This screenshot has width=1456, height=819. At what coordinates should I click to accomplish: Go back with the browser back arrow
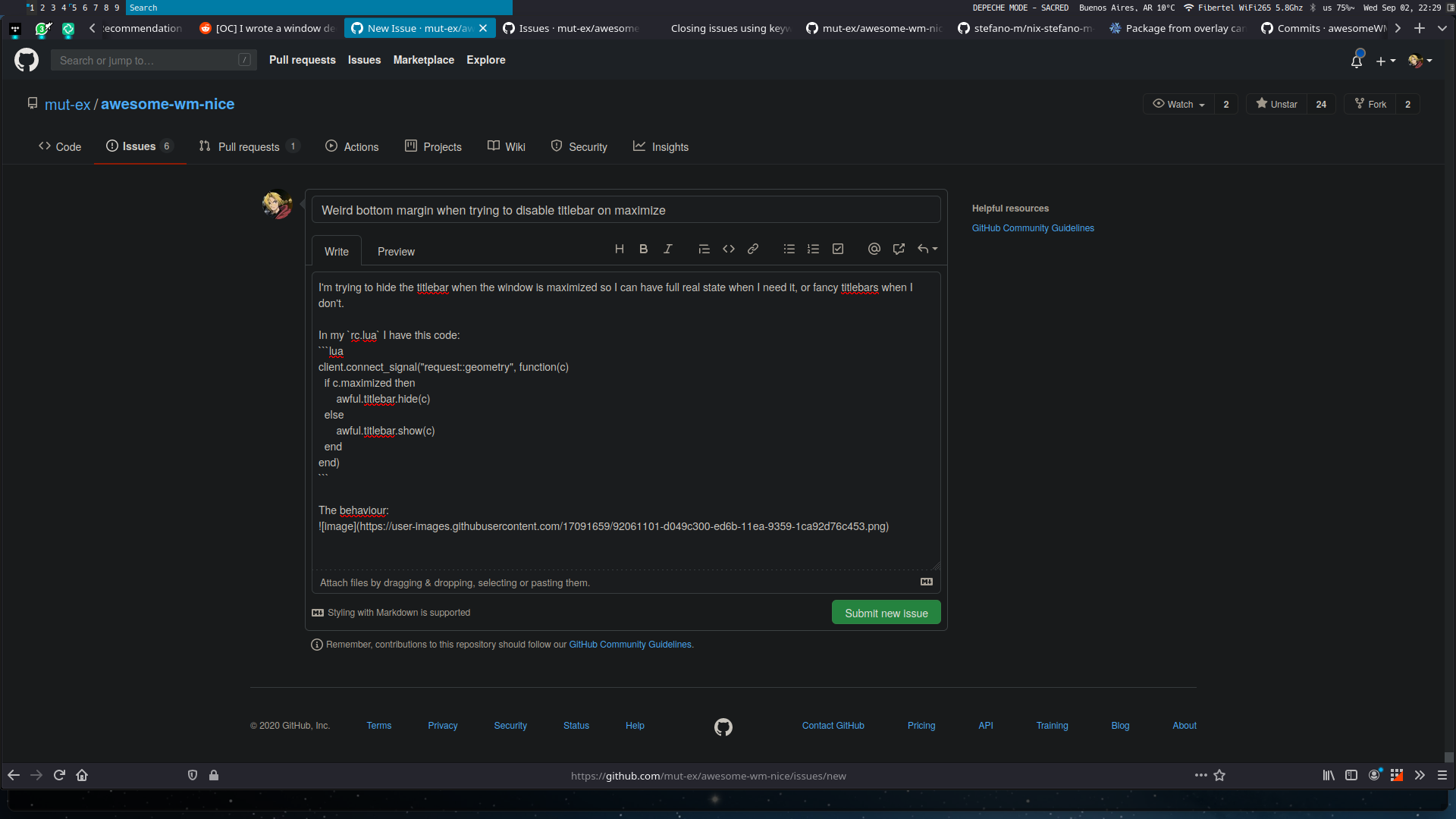[14, 775]
